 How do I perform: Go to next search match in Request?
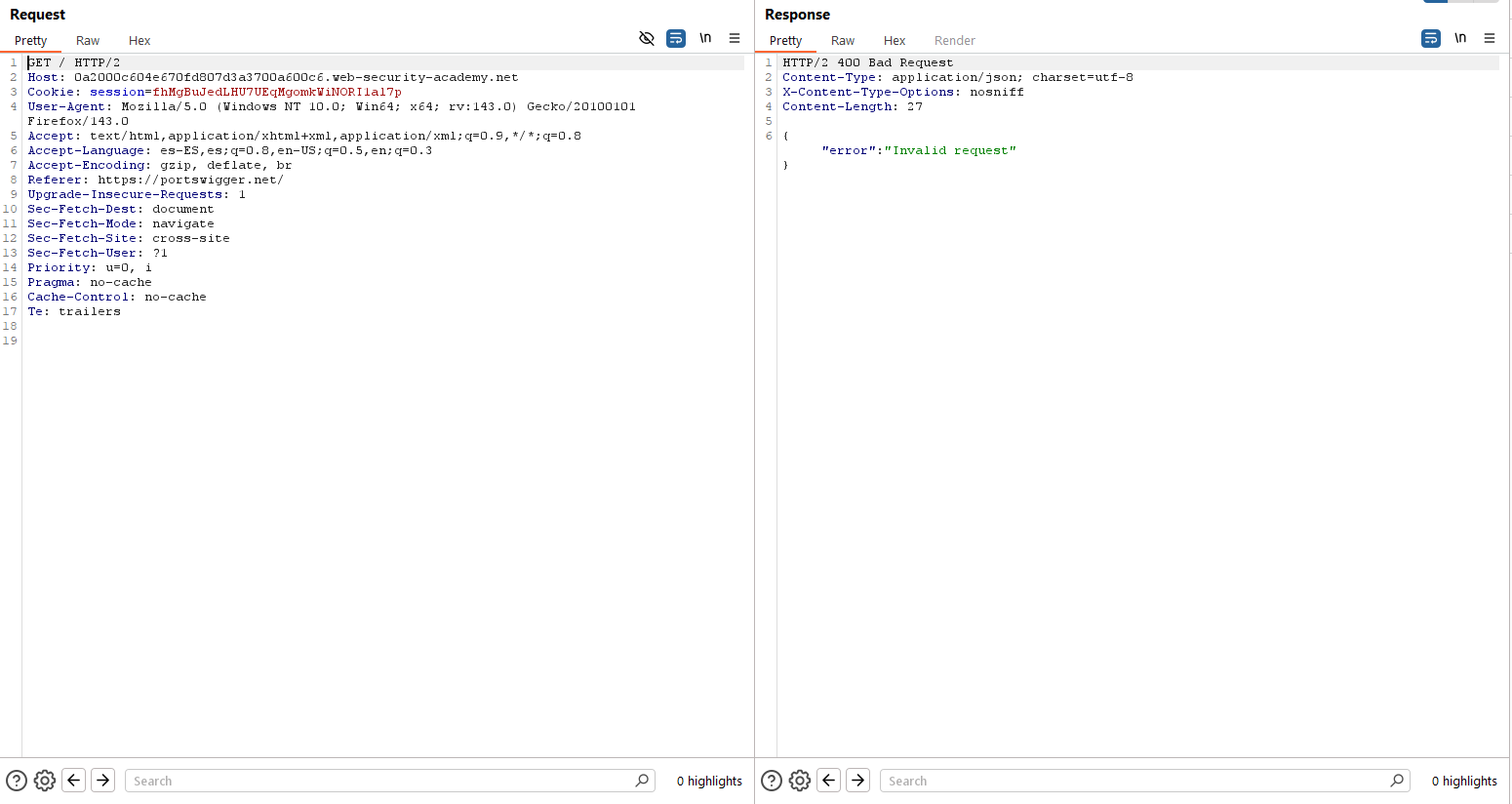103,781
